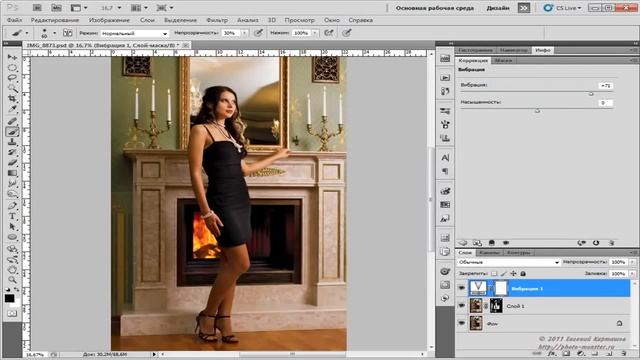Open the Файл menu
640x360 pixels.
(14, 20)
